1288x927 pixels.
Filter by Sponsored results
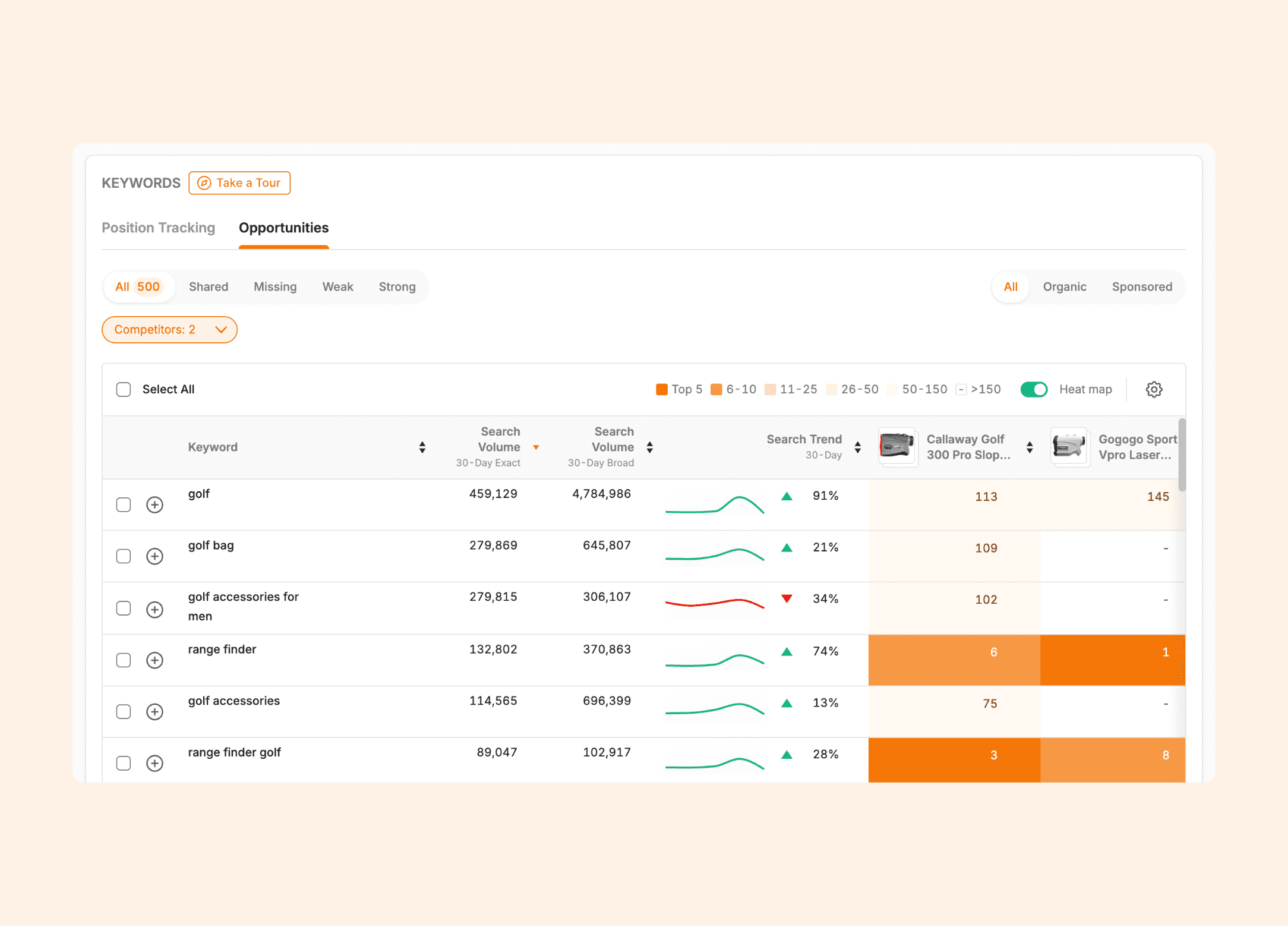click(x=1141, y=287)
